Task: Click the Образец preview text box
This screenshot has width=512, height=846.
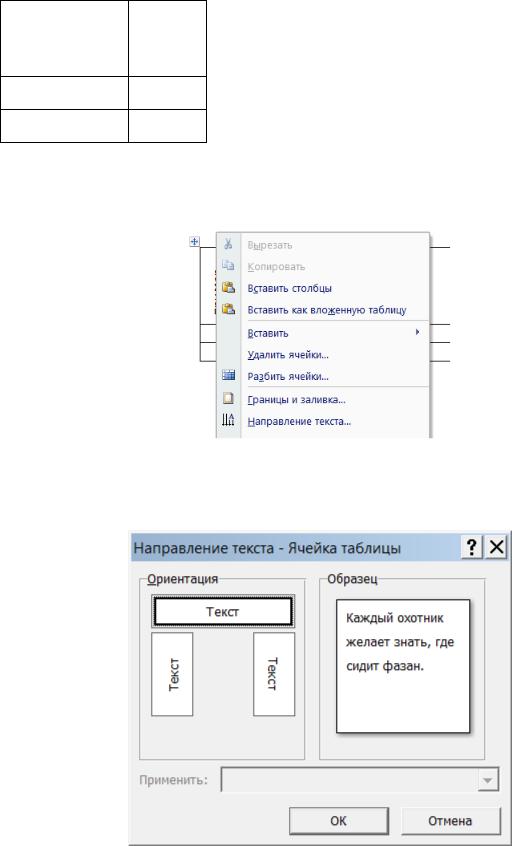Action: 403,666
